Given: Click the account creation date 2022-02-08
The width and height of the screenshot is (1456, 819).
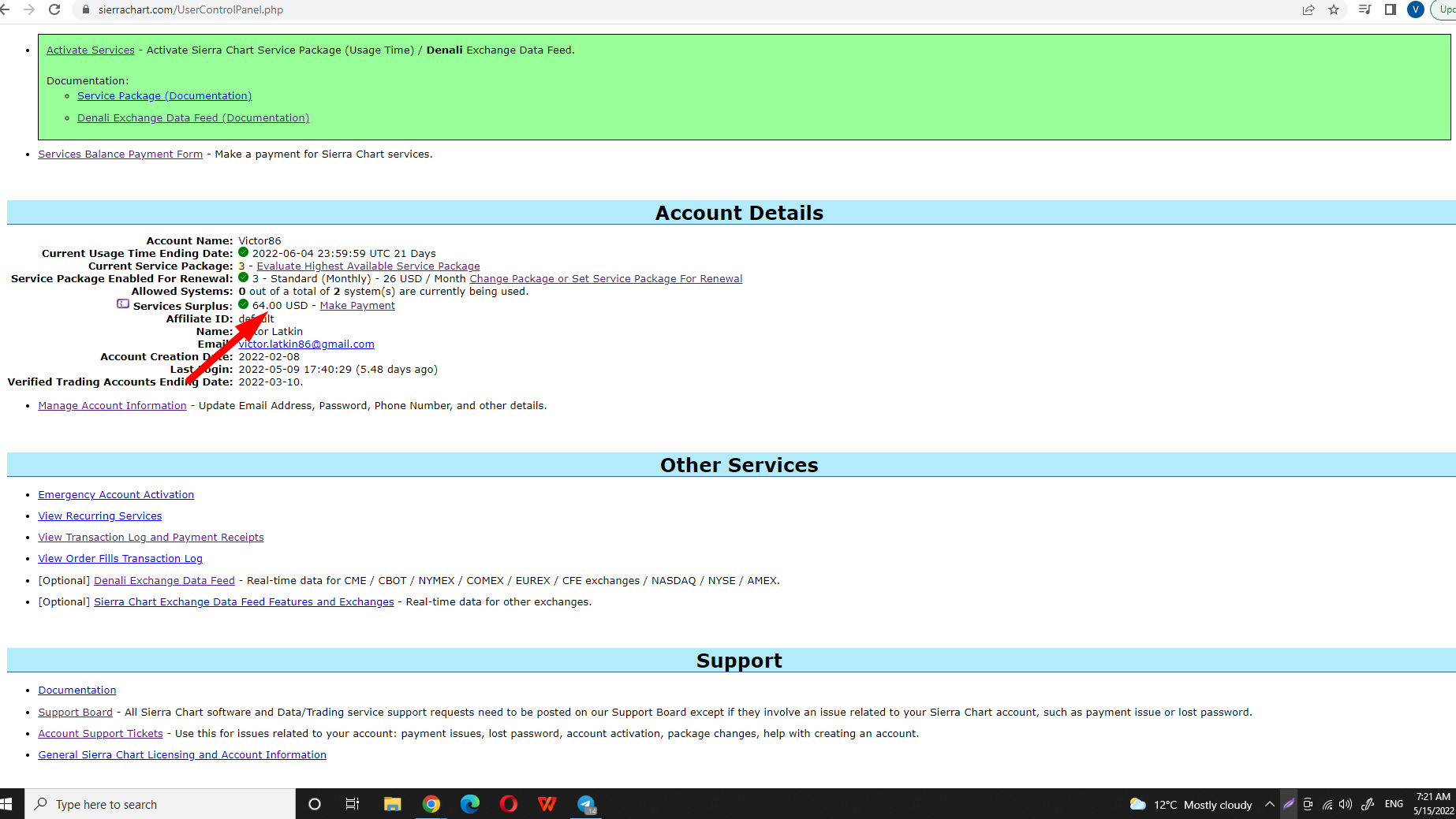Looking at the screenshot, I should [269, 356].
